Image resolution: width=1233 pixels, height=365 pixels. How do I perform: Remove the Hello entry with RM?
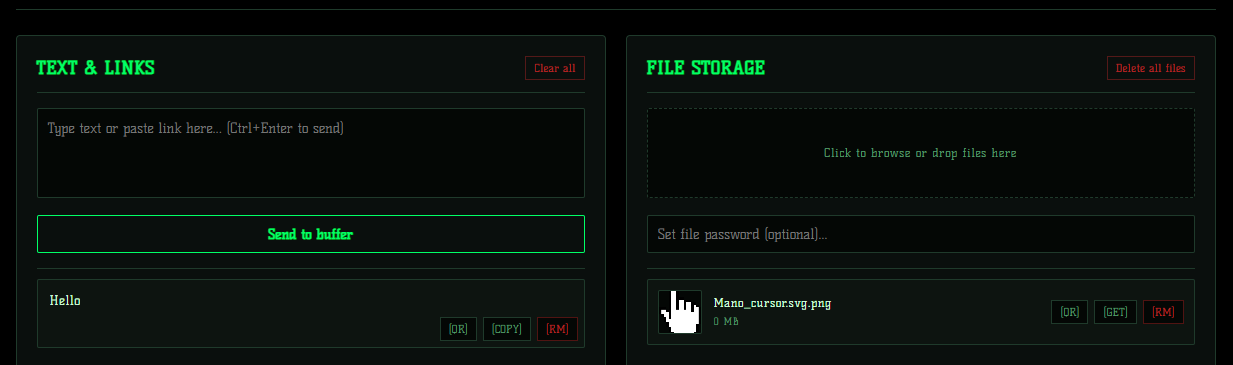[557, 329]
